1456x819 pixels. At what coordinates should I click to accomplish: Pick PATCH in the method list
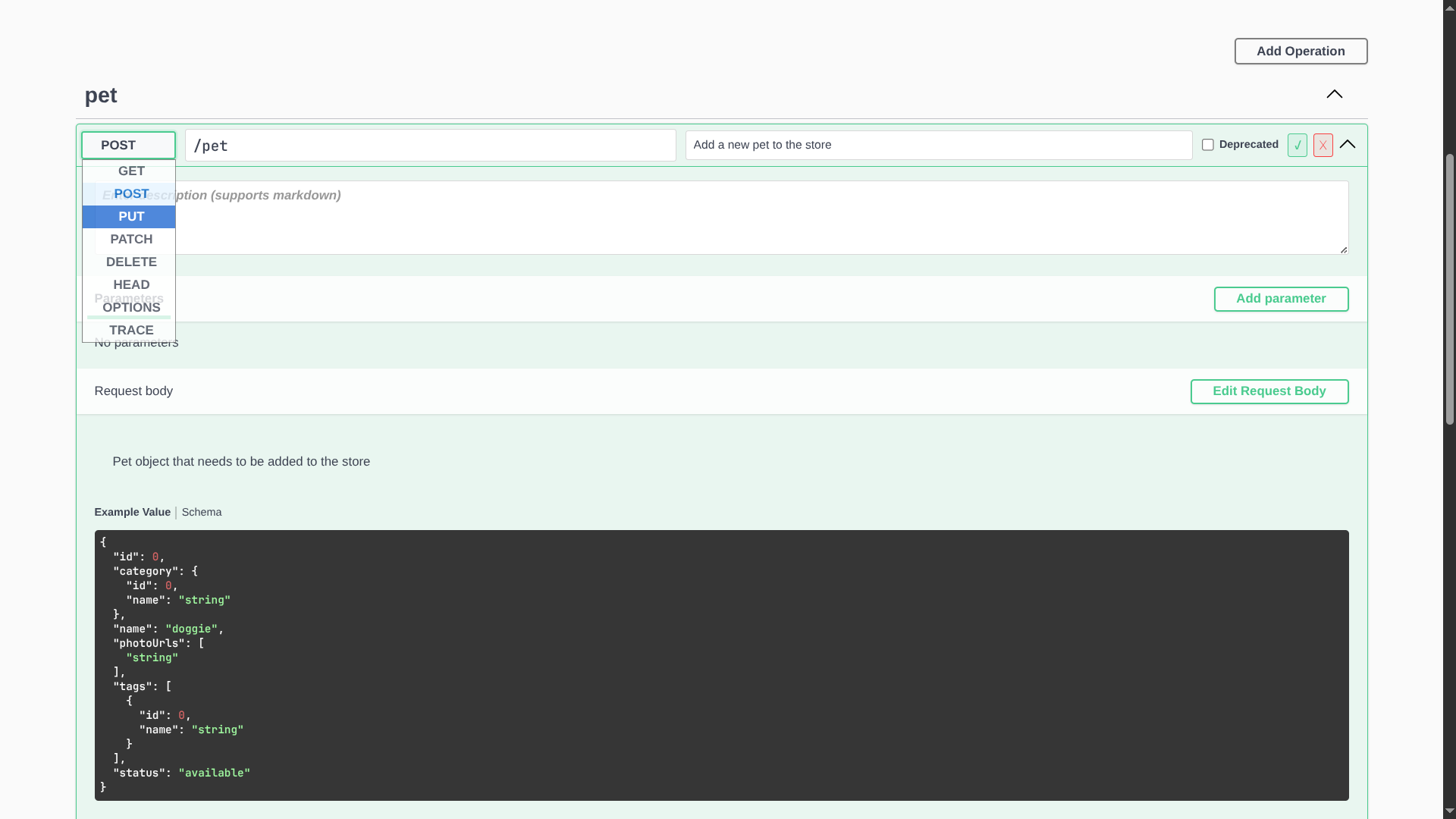point(129,240)
